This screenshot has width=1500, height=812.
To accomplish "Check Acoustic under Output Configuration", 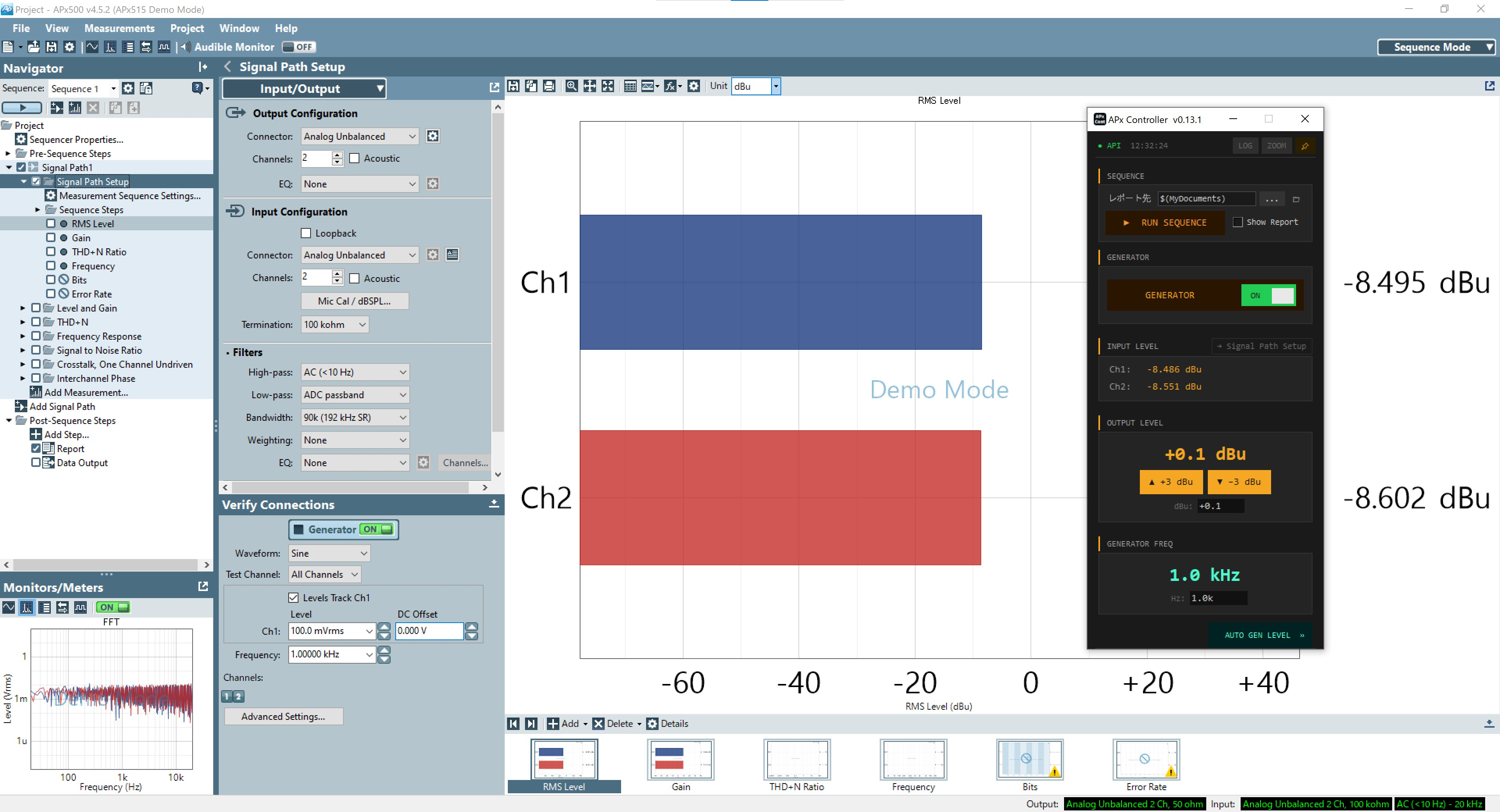I will (354, 158).
